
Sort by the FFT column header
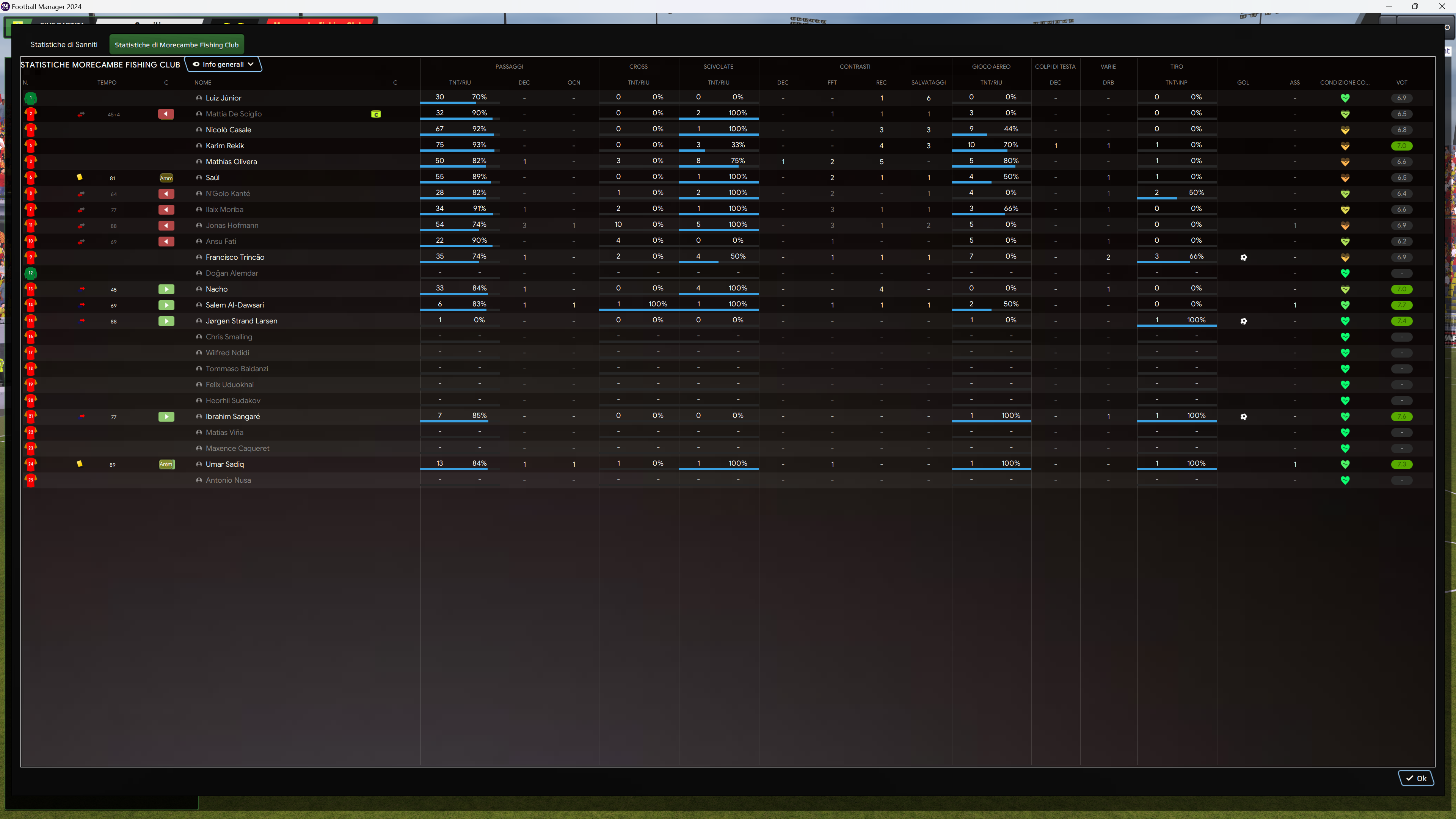pyautogui.click(x=832, y=83)
